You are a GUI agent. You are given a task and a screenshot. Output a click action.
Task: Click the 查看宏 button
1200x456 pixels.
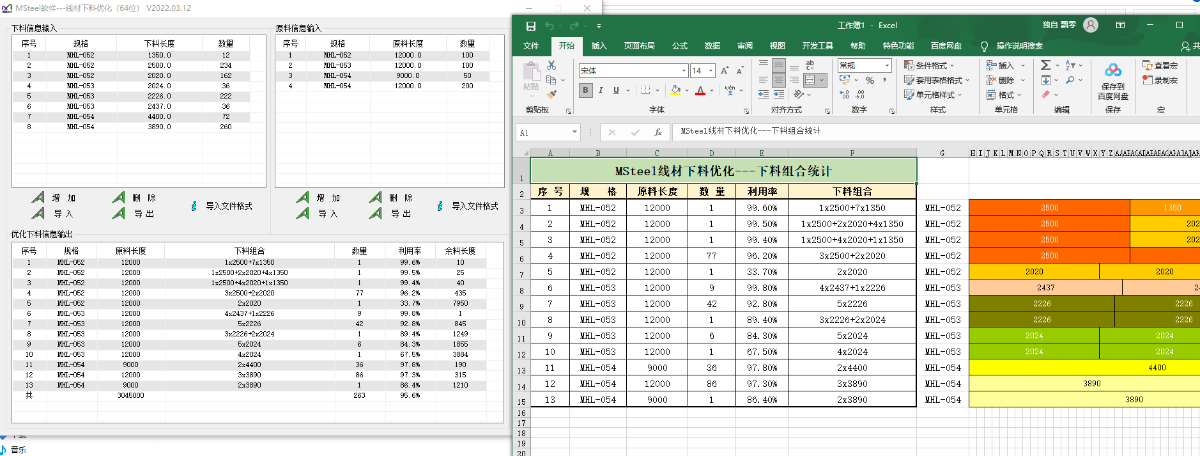[1160, 66]
